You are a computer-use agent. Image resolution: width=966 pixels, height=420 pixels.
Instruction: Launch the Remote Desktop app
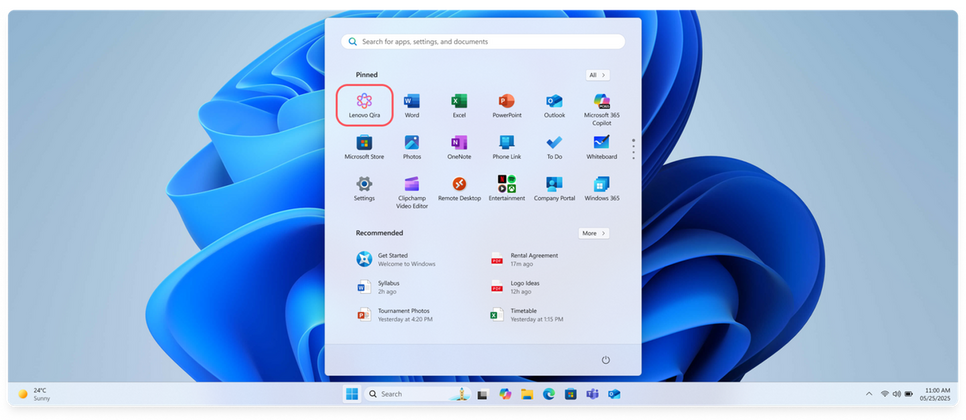[459, 188]
